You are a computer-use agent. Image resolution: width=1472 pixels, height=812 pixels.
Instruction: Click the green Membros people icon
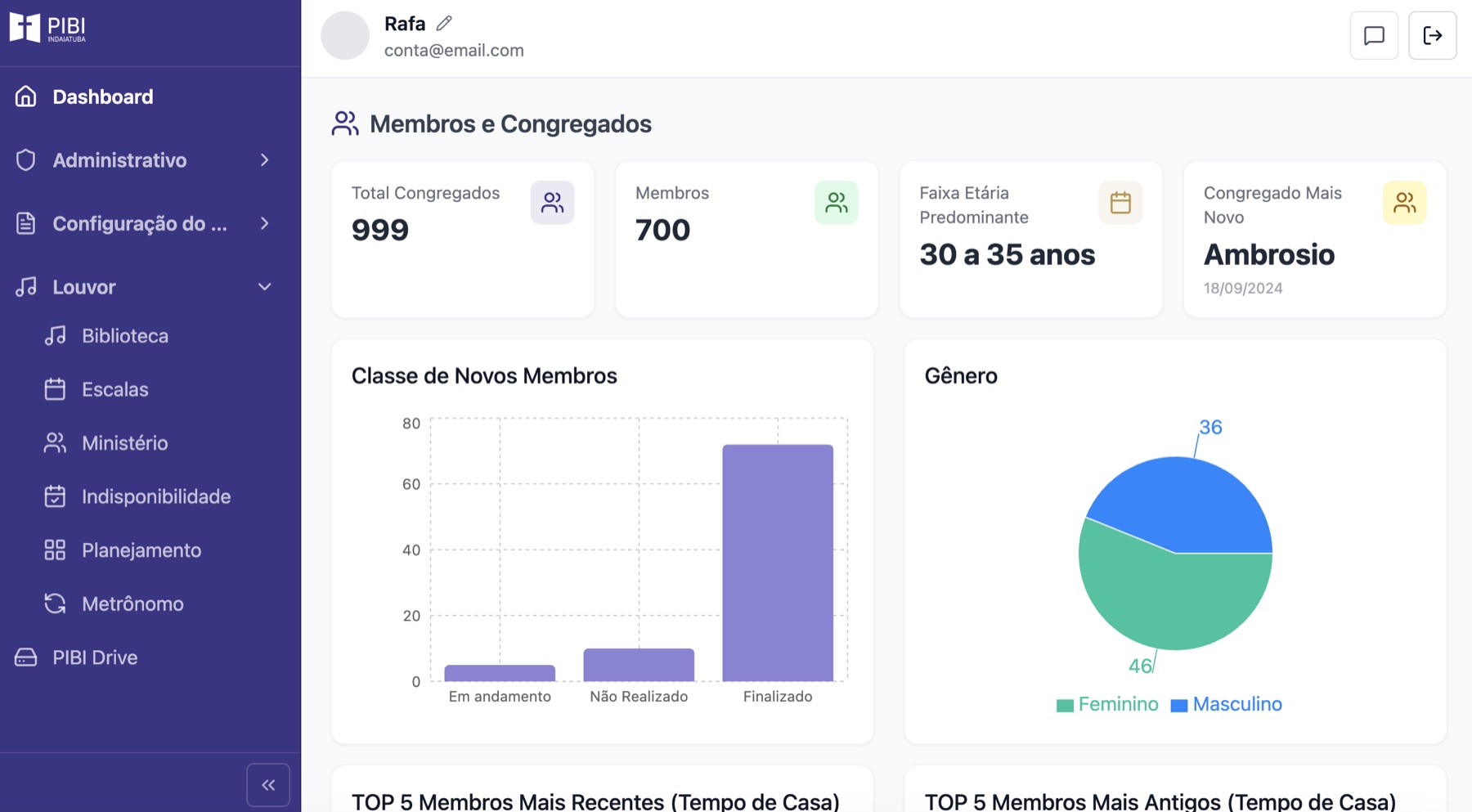point(836,202)
